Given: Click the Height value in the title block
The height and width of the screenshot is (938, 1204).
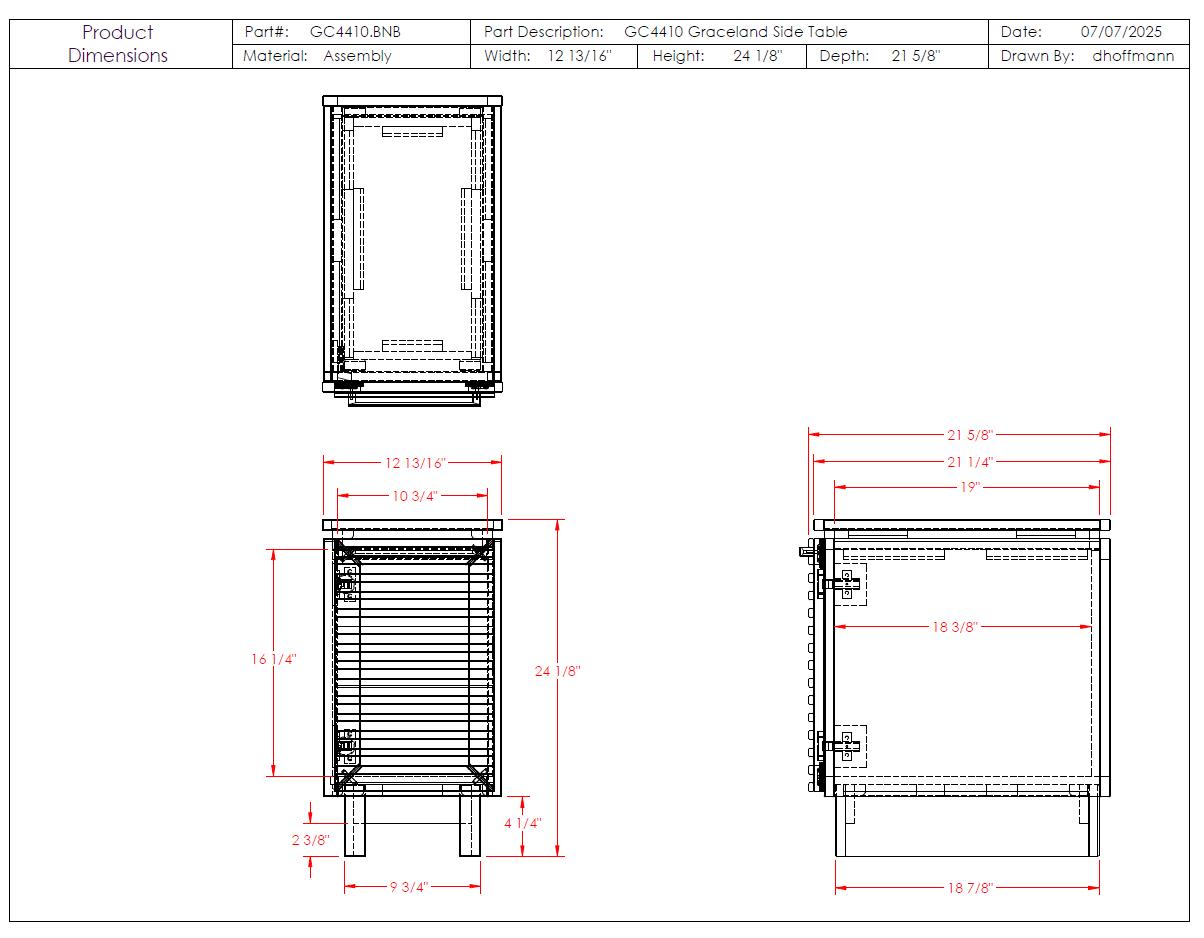Looking at the screenshot, I should point(757,56).
